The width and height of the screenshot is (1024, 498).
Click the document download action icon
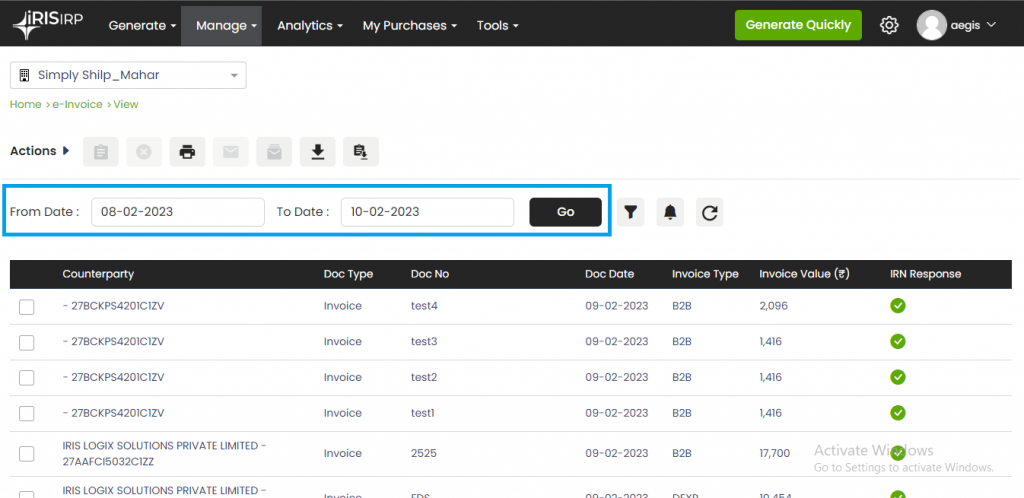pos(360,151)
